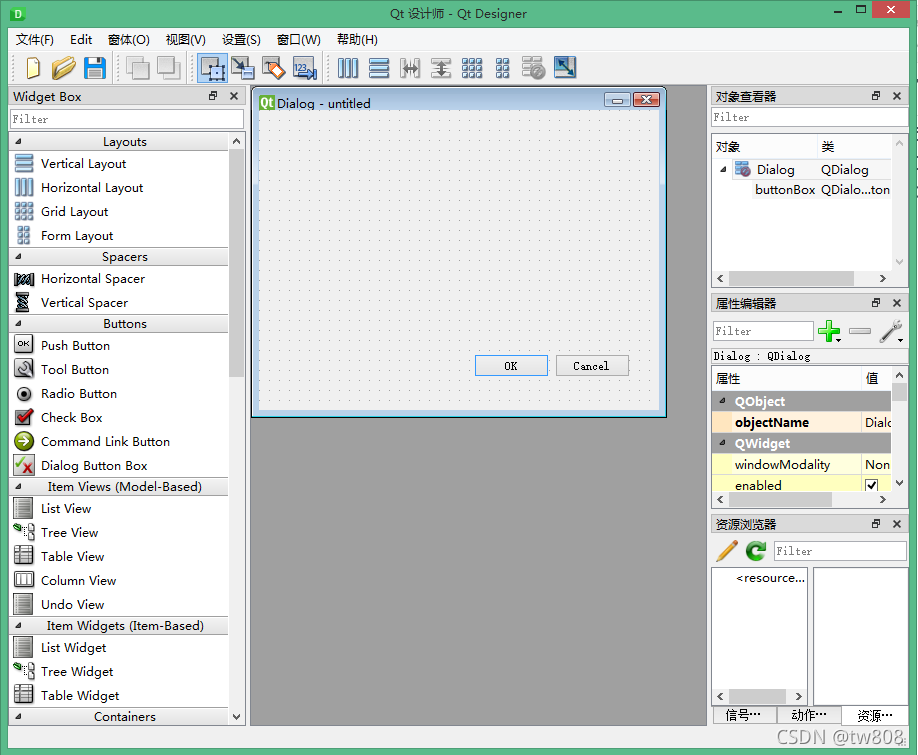Click the property editor Filter field
This screenshot has height=755, width=918.
763,331
